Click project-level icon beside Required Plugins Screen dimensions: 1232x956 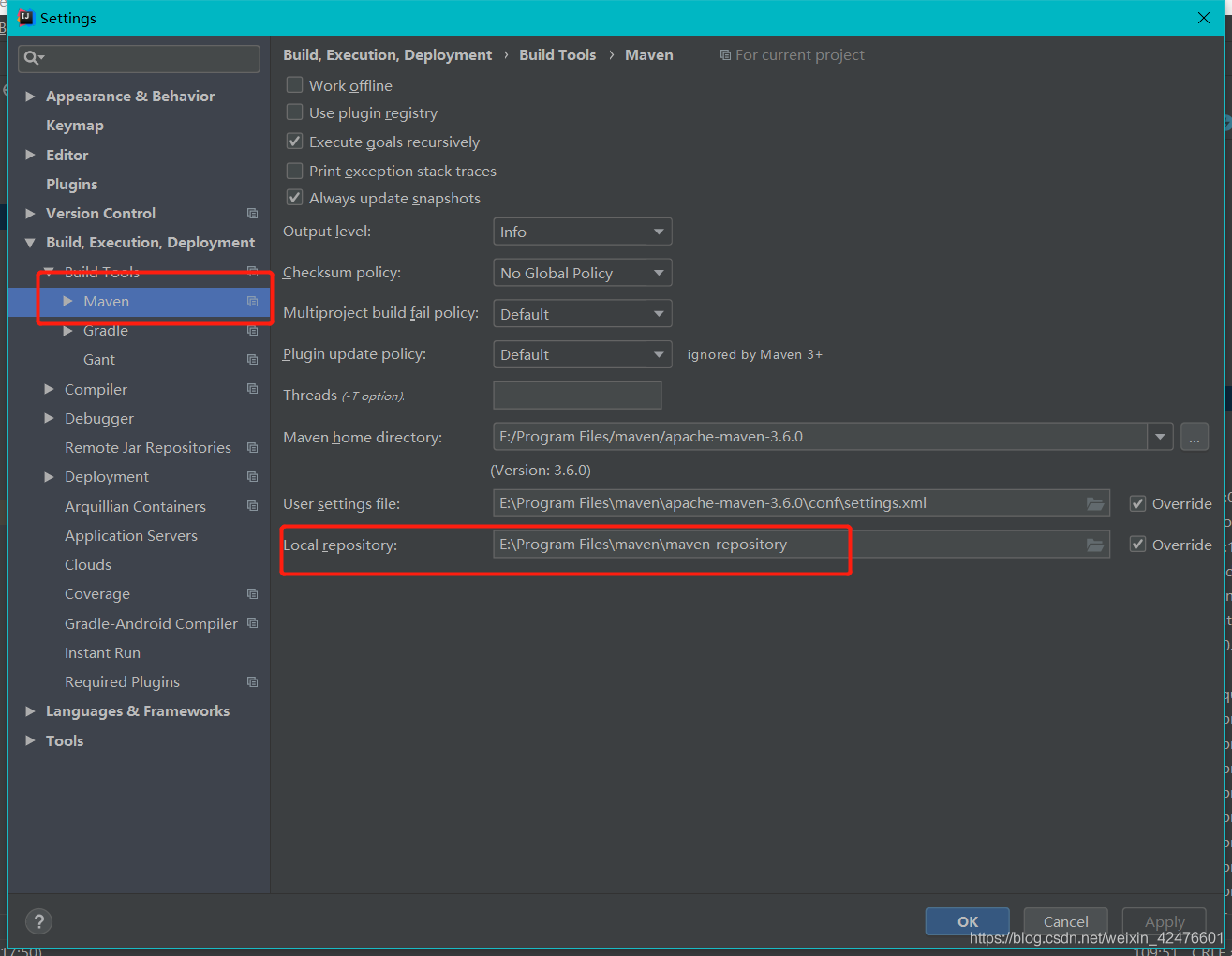click(x=252, y=682)
